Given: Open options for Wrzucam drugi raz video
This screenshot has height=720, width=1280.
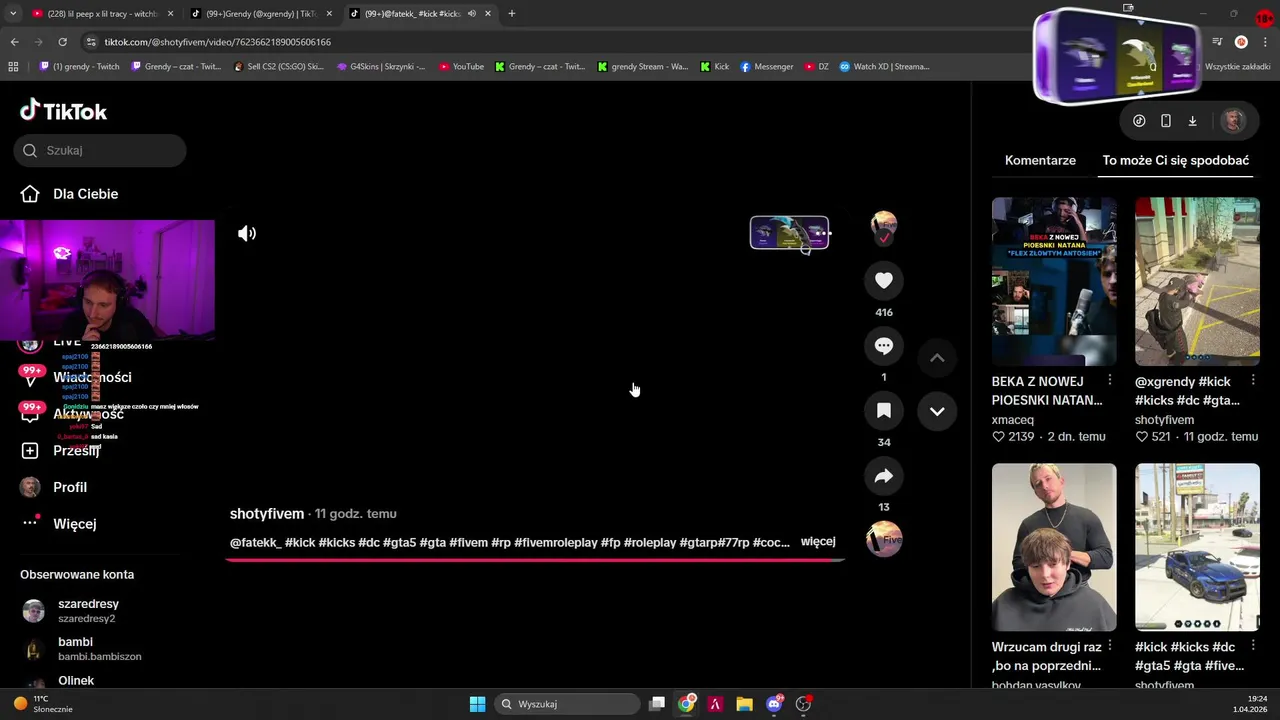Looking at the screenshot, I should pyautogui.click(x=1110, y=647).
